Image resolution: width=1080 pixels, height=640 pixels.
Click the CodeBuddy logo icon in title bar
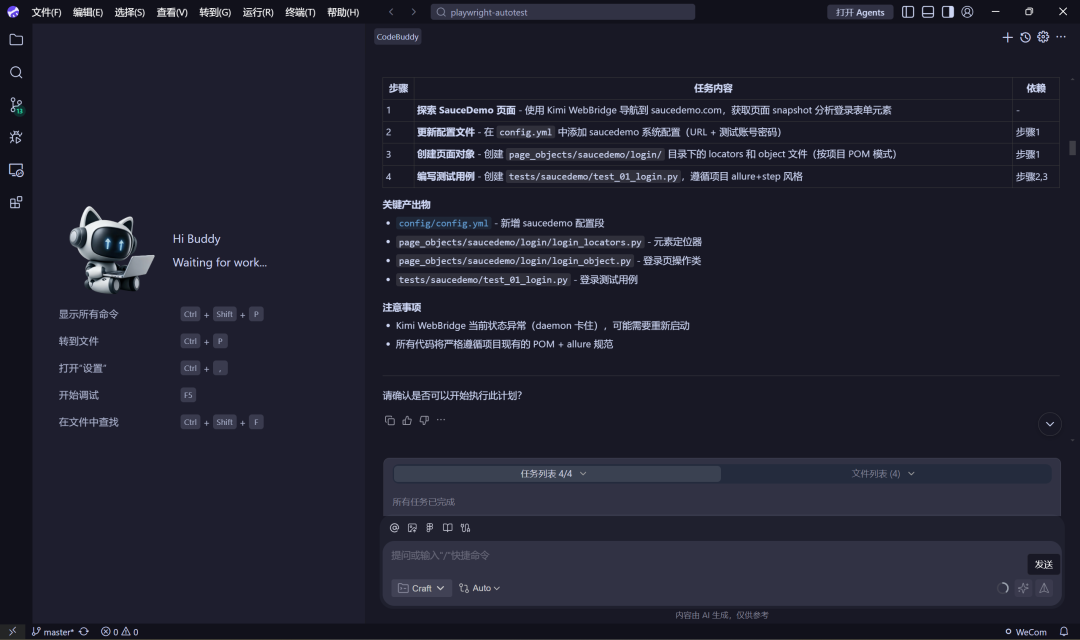[13, 12]
